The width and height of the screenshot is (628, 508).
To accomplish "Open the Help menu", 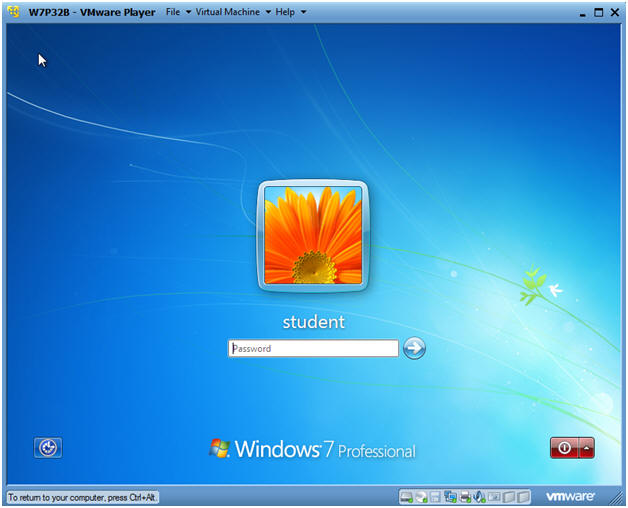I will pyautogui.click(x=285, y=12).
